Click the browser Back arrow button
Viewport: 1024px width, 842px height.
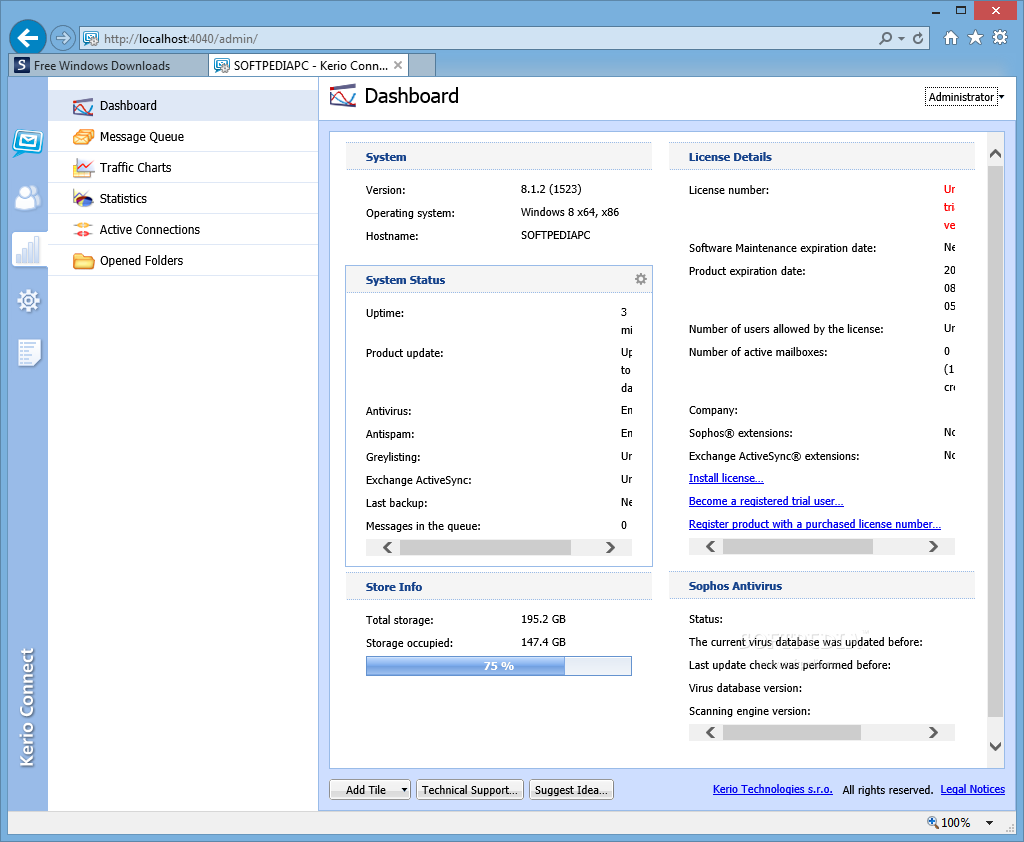pyautogui.click(x=27, y=38)
